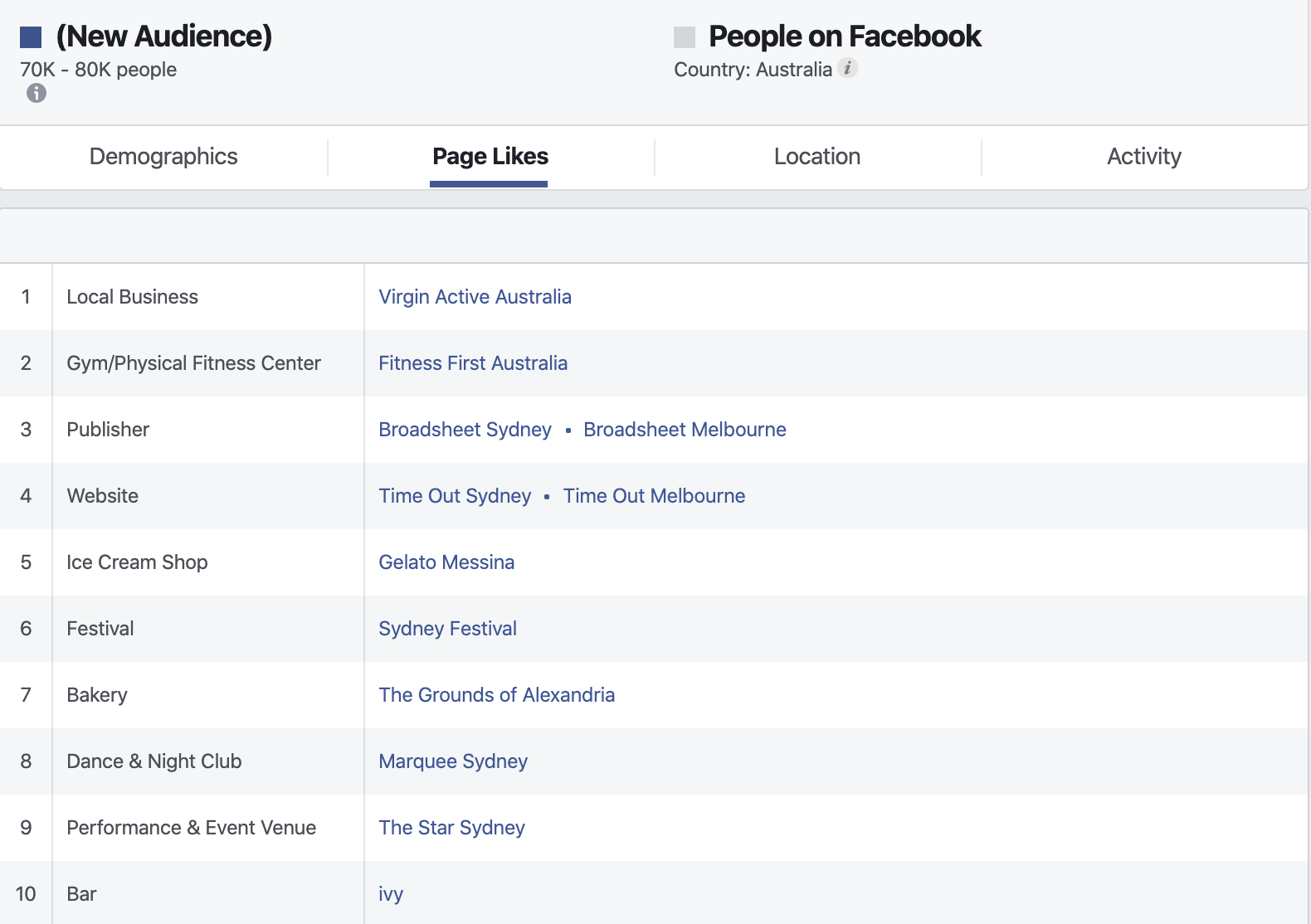Click info icon under New Audience size
1311x924 pixels.
[x=37, y=93]
